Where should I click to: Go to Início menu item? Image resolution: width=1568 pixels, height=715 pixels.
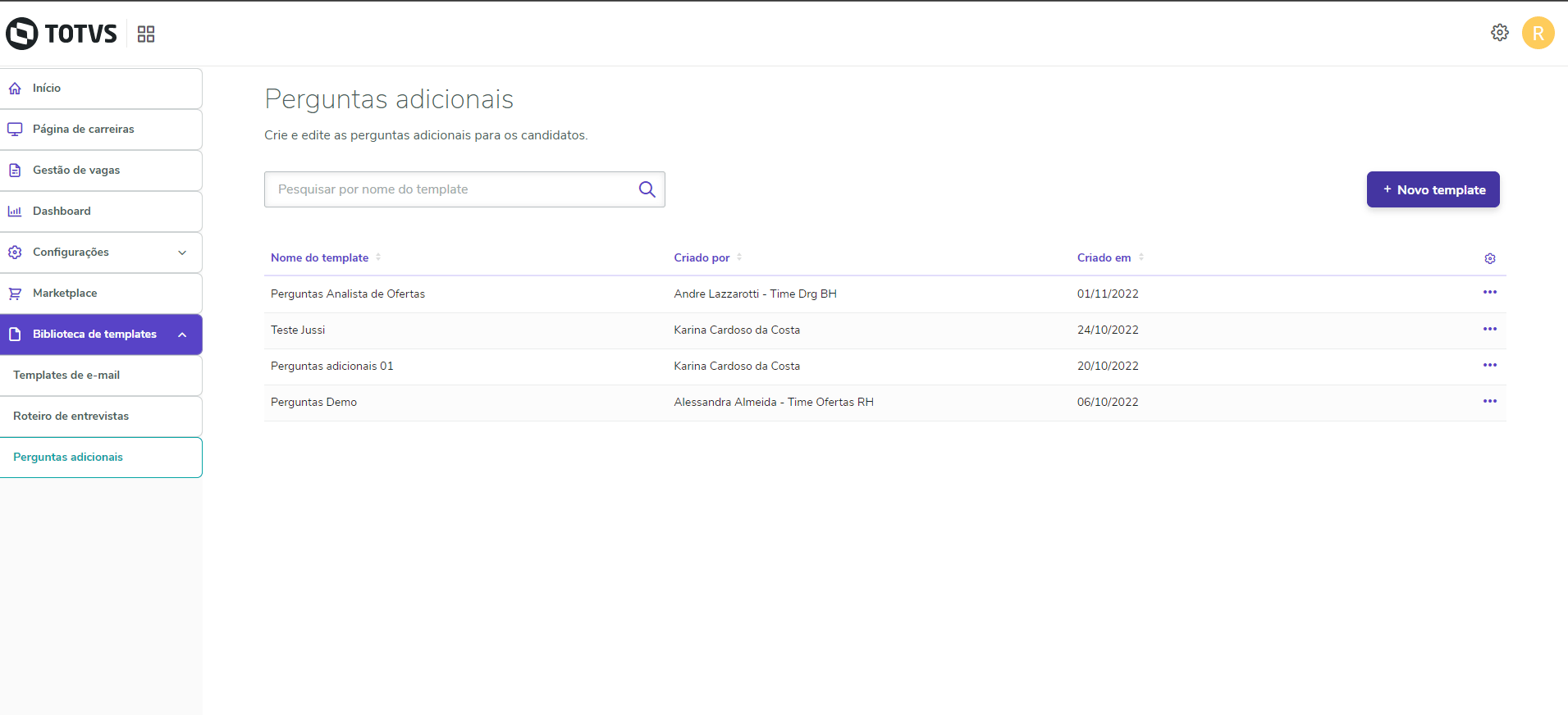click(x=101, y=89)
